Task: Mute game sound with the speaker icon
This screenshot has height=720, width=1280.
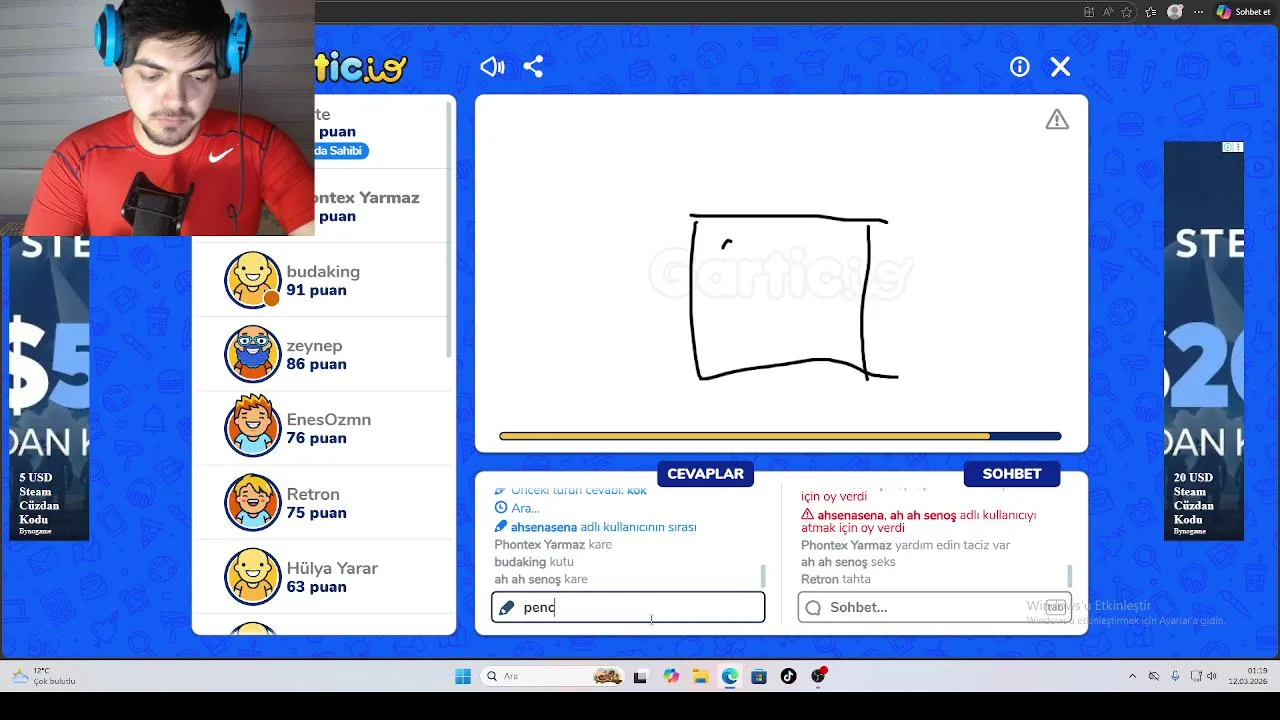Action: click(492, 67)
